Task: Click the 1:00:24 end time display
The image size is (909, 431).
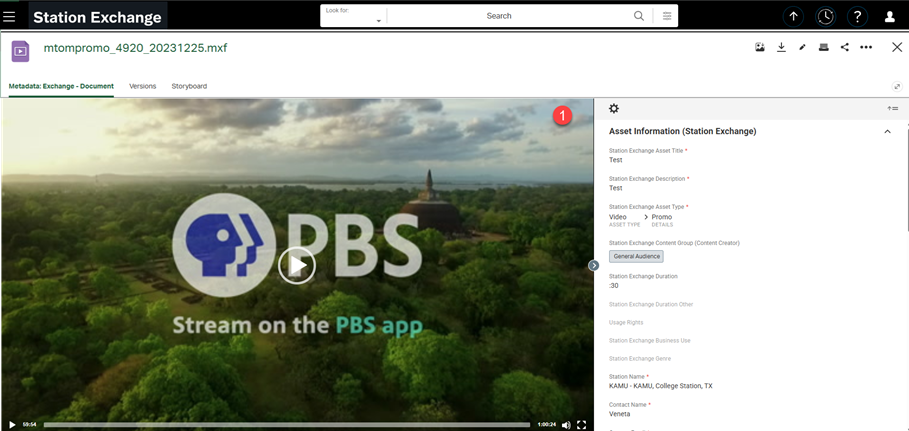Action: tap(546, 425)
